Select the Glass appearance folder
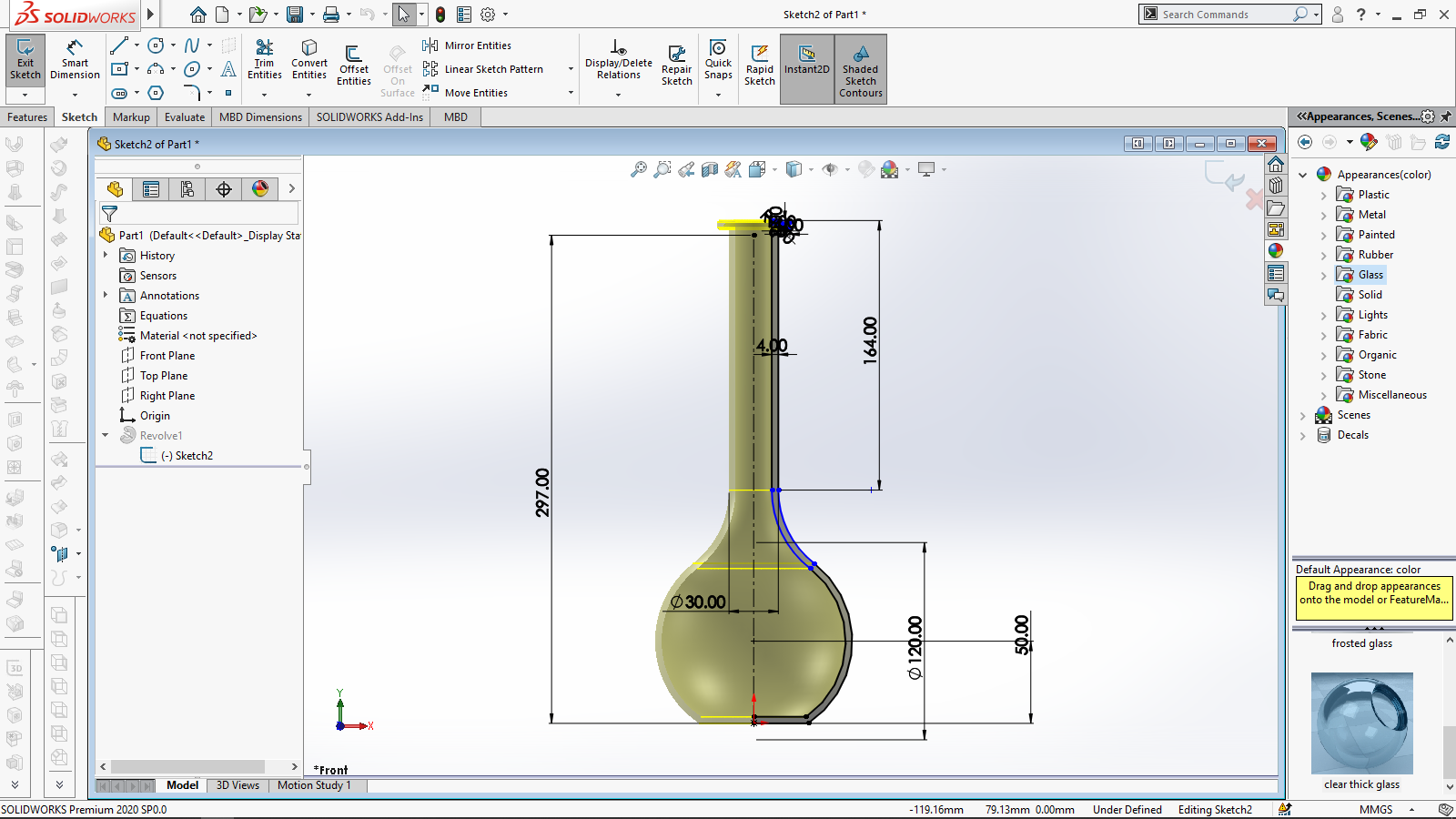The image size is (1456, 819). tap(1370, 275)
